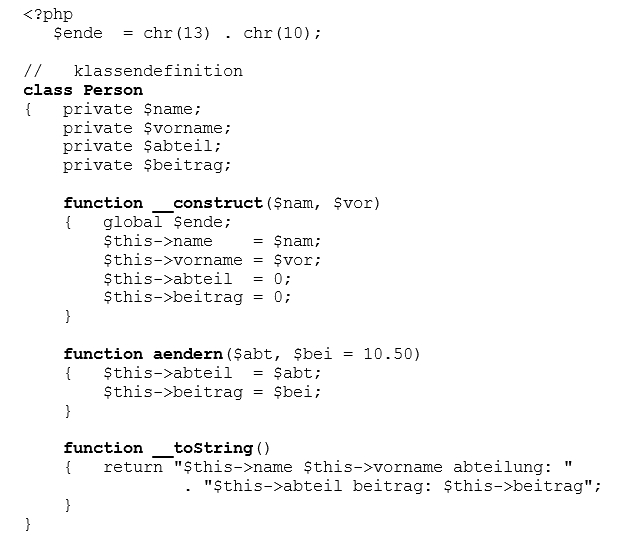The image size is (633, 542).
Task: Click the '$vor' parameter in the constructor signature
Action: [x=352, y=203]
